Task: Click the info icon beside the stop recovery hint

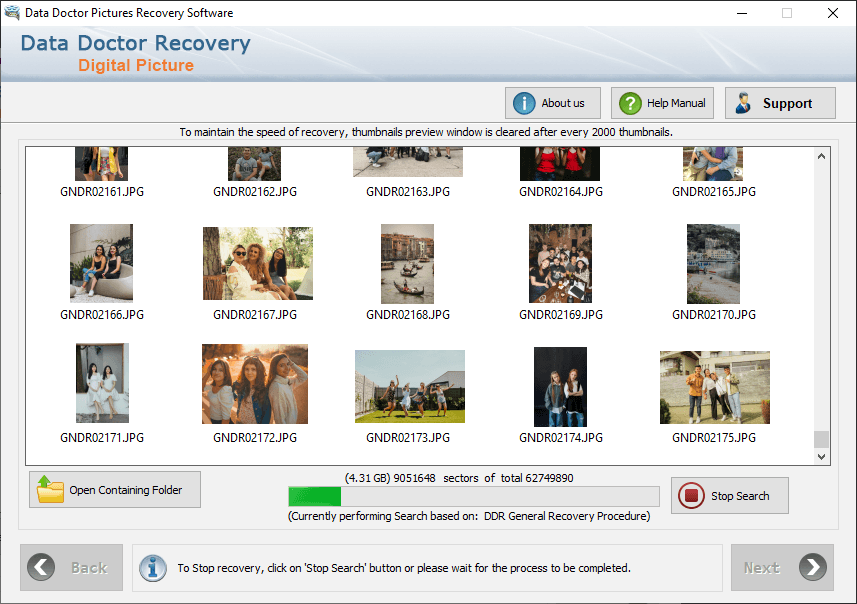Action: [153, 568]
